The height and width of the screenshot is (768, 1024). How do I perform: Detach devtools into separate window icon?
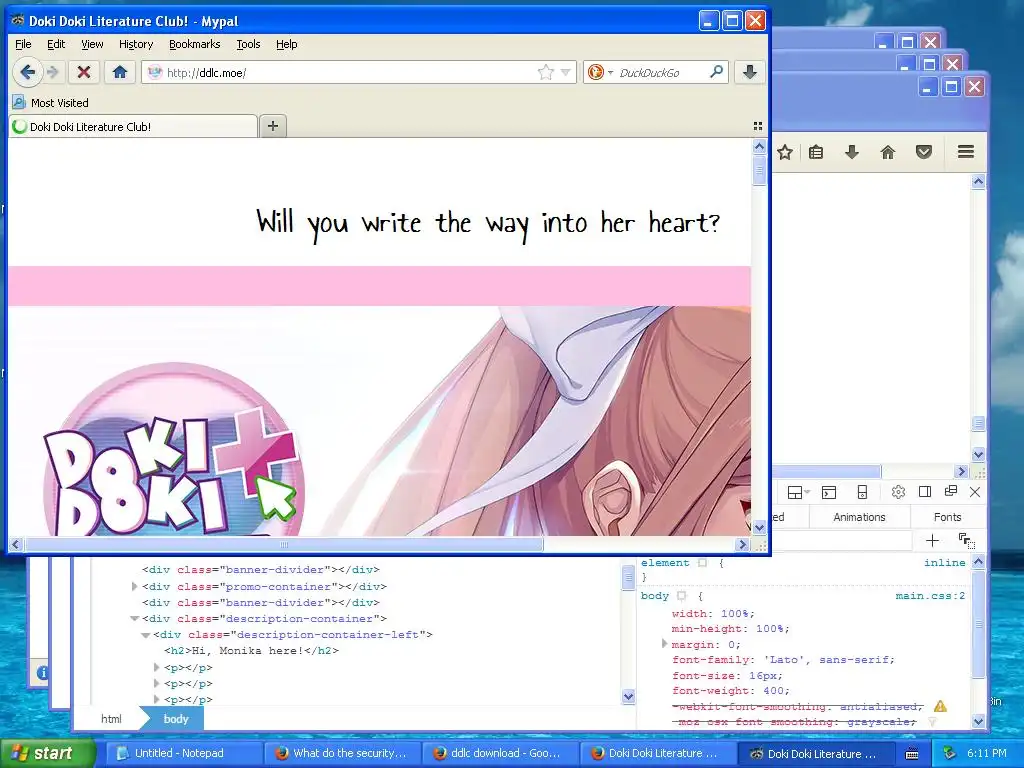pos(951,491)
